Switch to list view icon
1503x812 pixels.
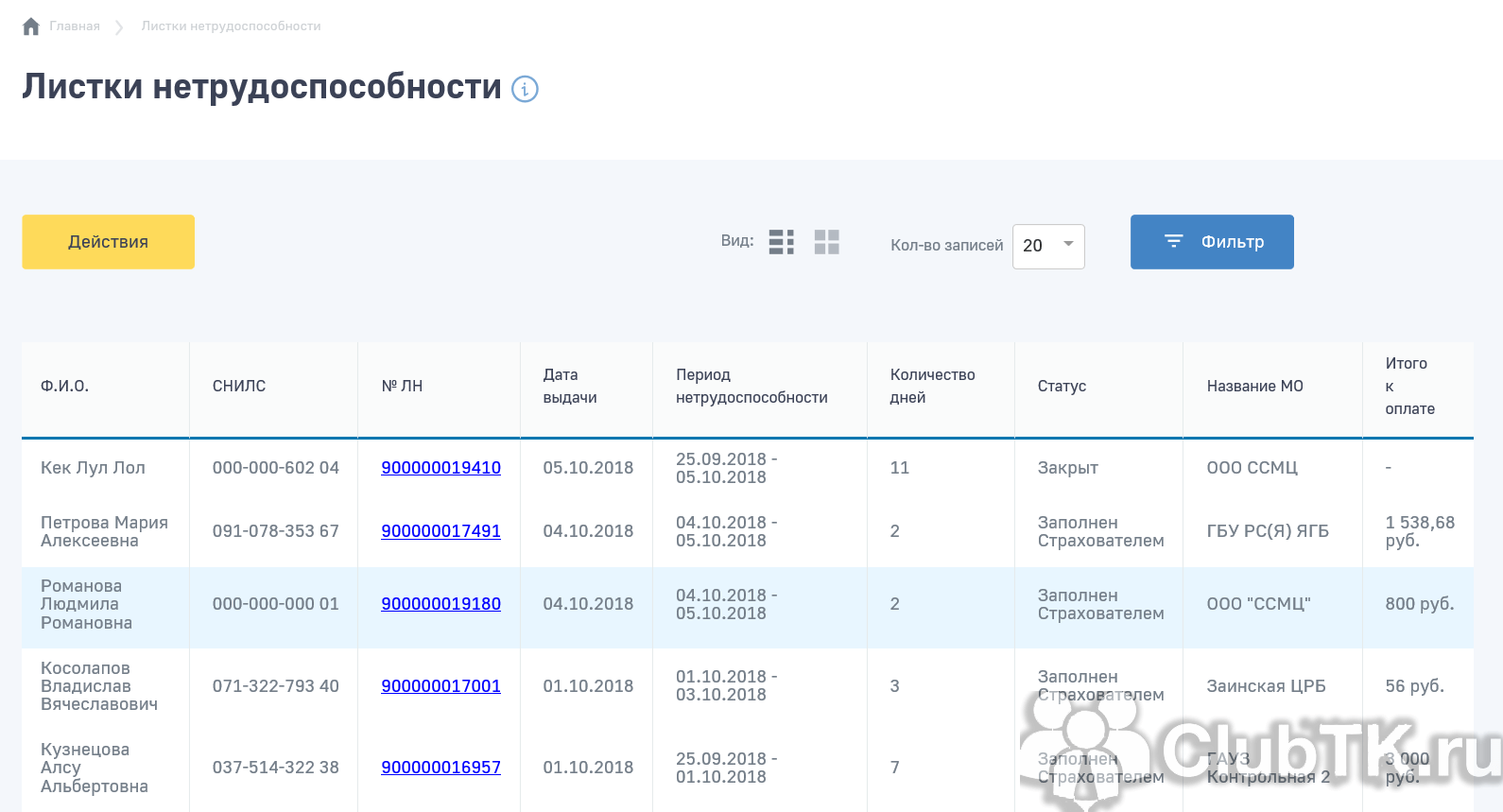pos(782,242)
